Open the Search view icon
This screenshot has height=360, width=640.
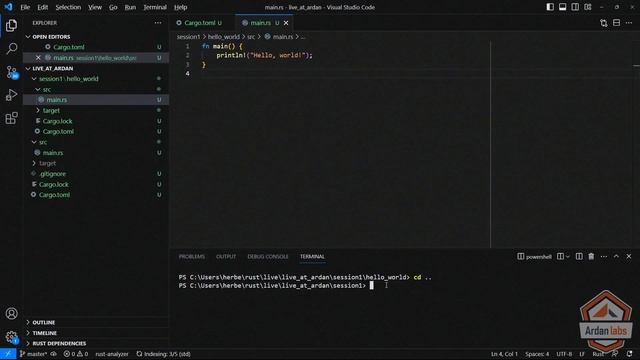click(x=11, y=49)
